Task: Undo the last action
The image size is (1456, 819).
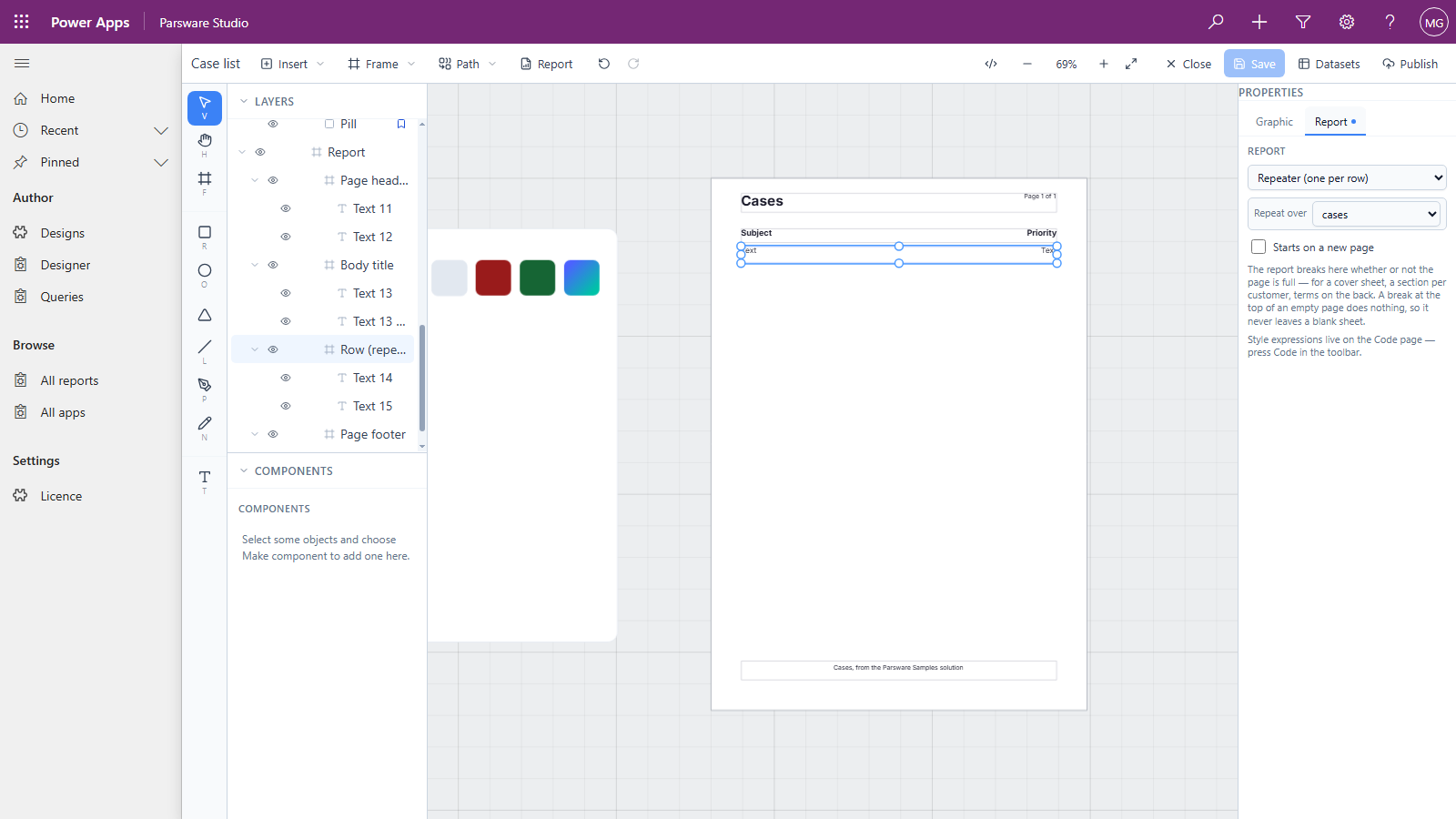Action: coord(604,64)
